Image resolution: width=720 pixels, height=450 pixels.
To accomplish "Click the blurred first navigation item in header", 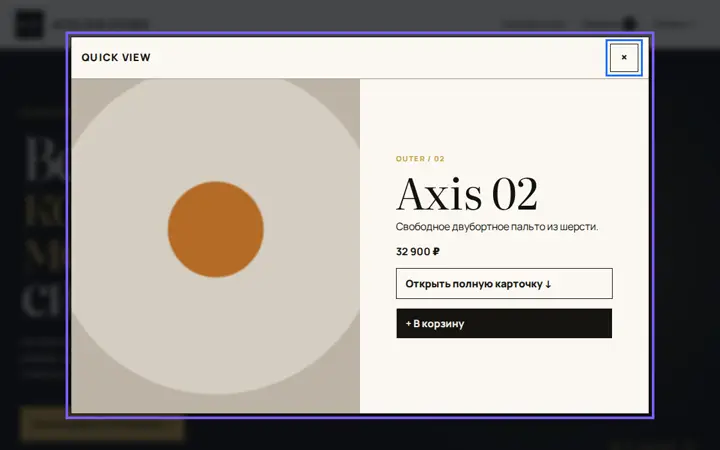I will pyautogui.click(x=533, y=24).
